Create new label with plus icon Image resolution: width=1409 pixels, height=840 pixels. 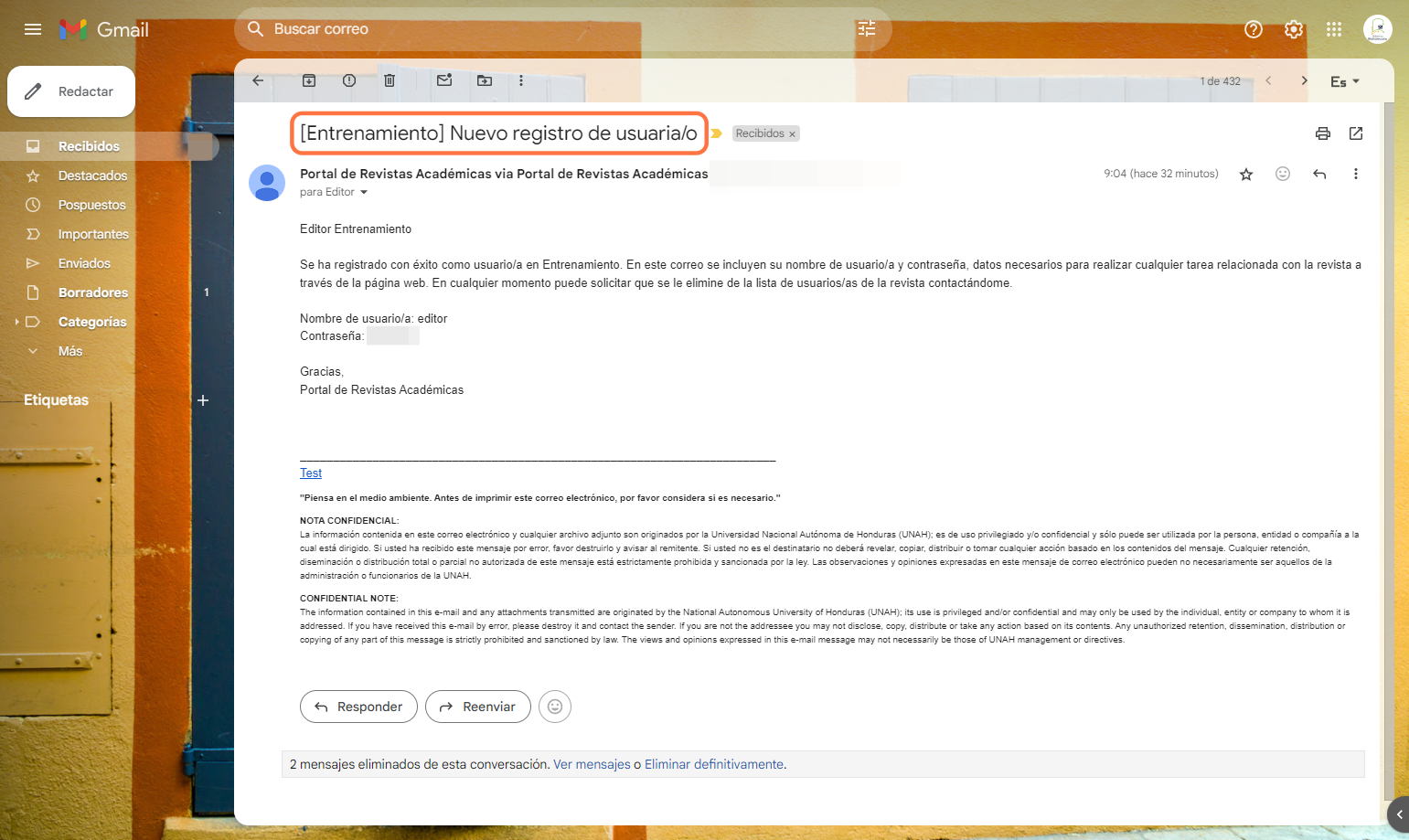point(203,400)
